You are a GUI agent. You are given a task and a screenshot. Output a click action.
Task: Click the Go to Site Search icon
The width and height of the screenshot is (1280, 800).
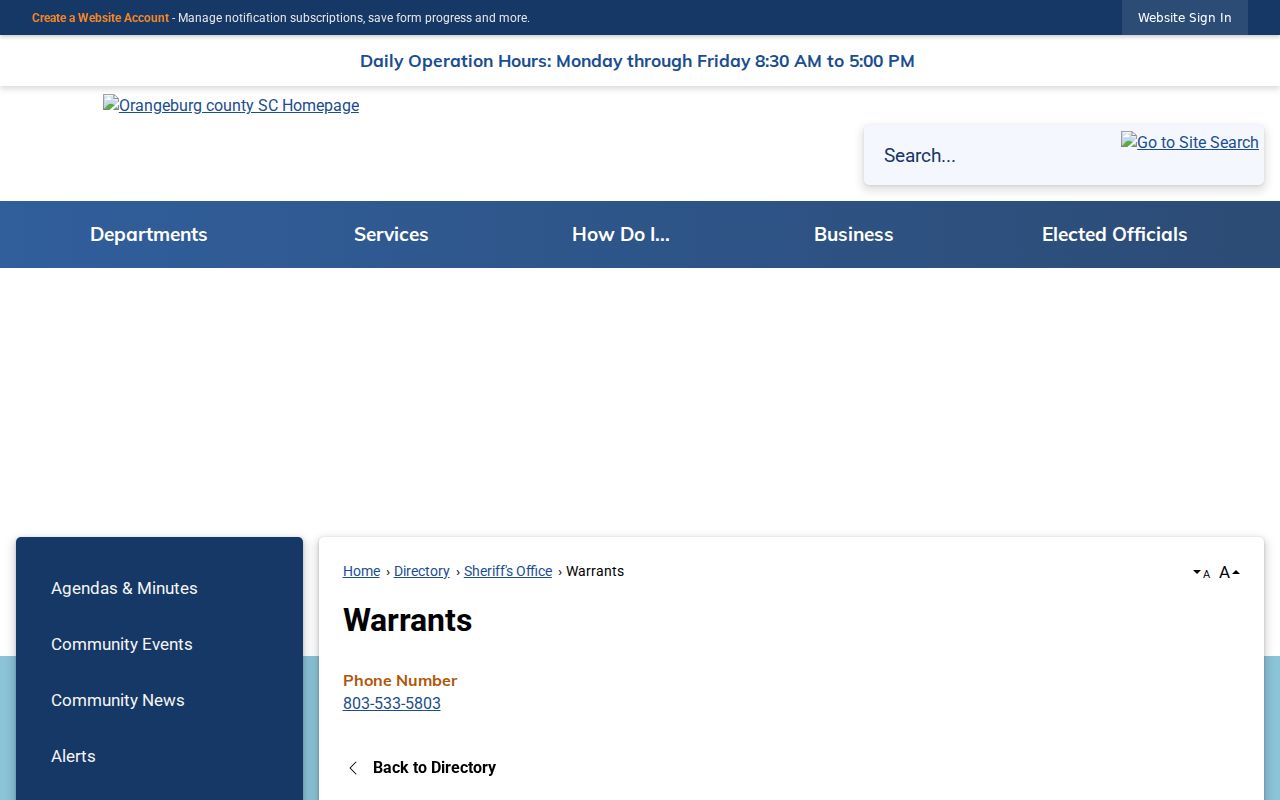pyautogui.click(x=1189, y=142)
